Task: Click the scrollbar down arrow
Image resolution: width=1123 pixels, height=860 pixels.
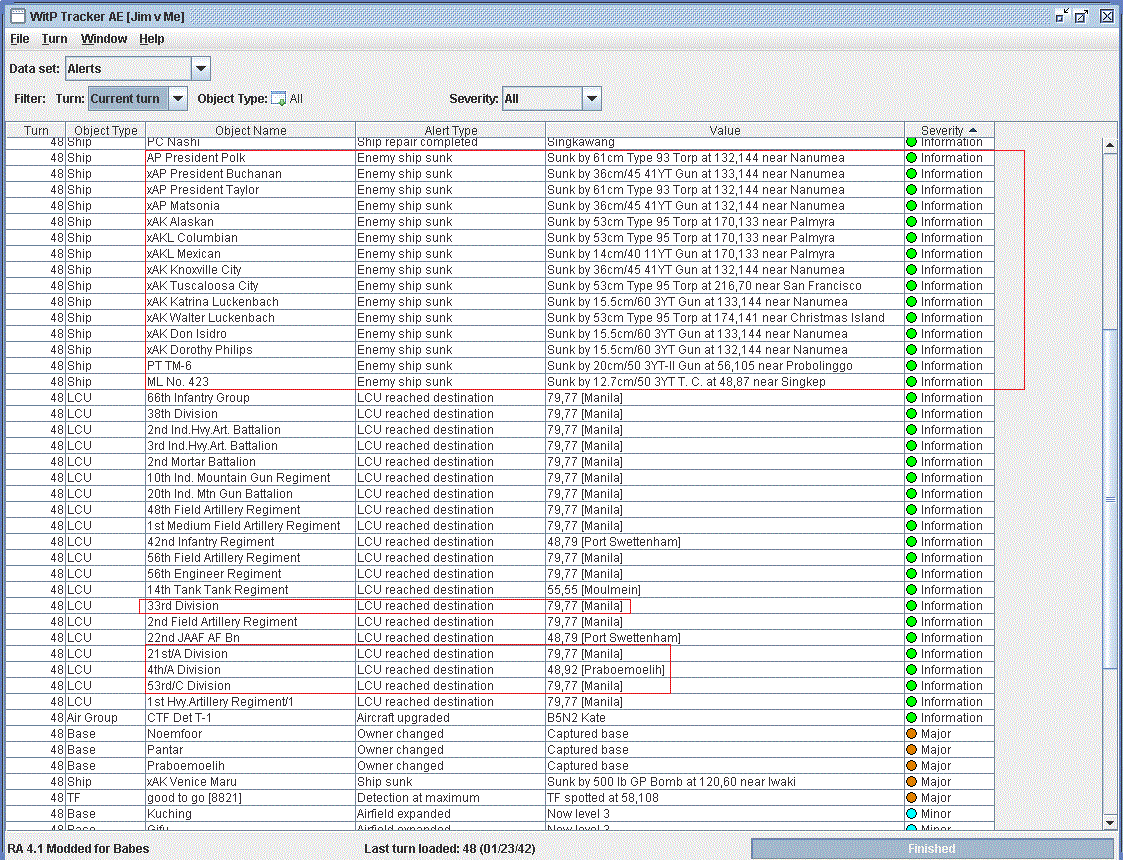Action: click(1109, 823)
